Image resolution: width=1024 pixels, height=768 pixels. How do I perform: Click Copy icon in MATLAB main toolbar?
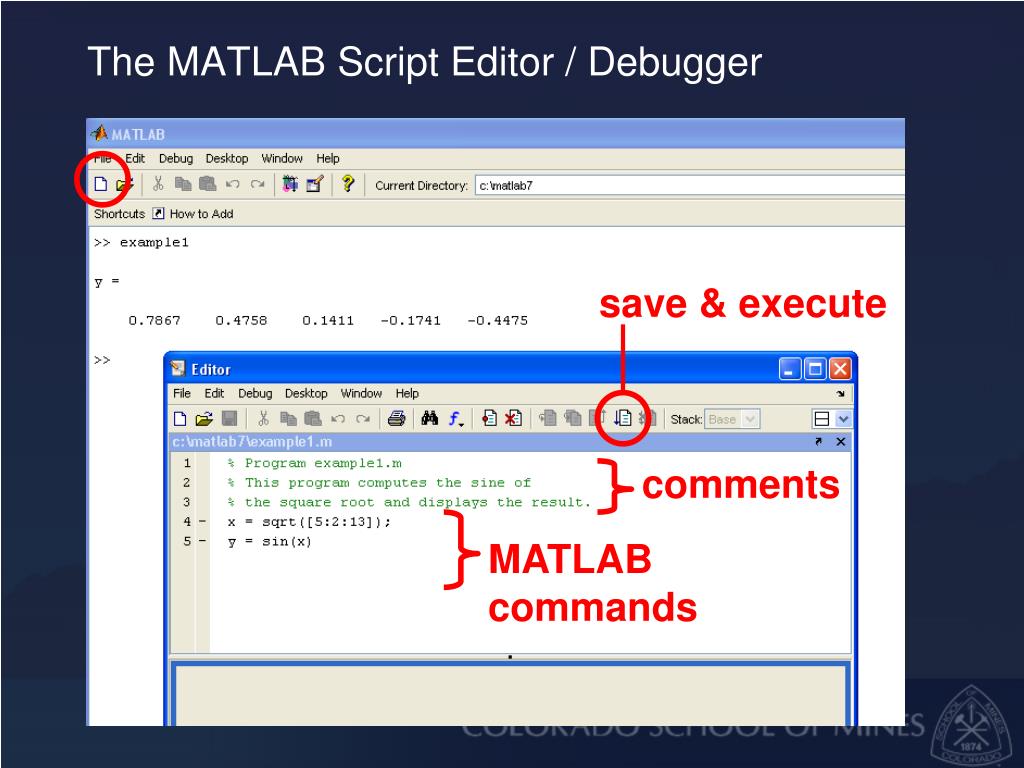click(x=183, y=184)
